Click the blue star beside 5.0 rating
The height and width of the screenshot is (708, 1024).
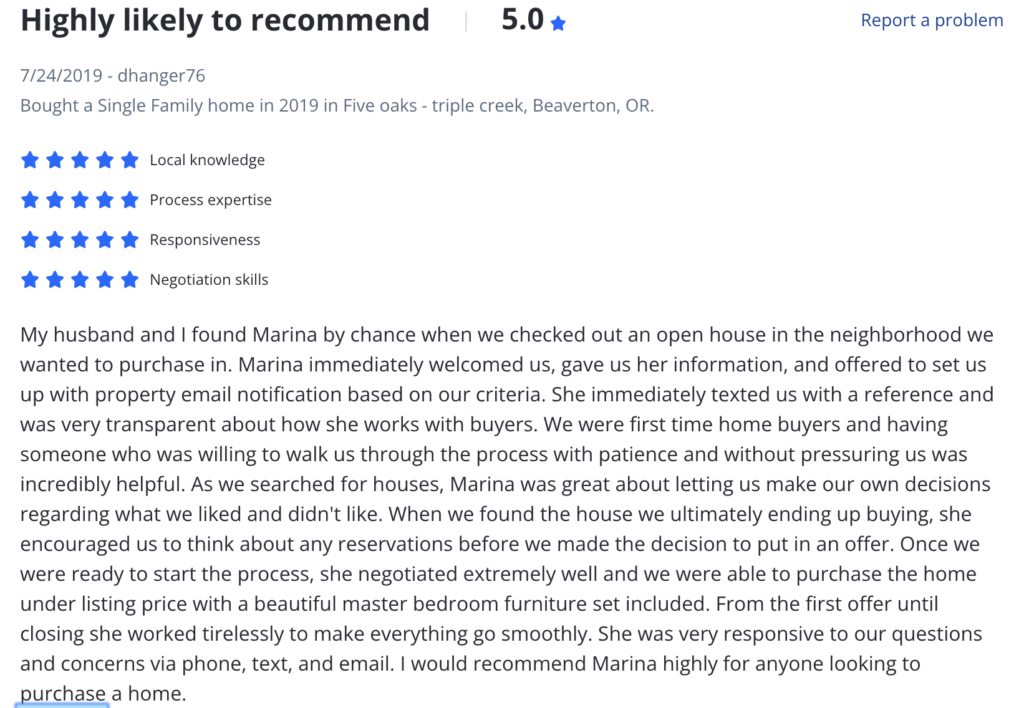click(558, 24)
